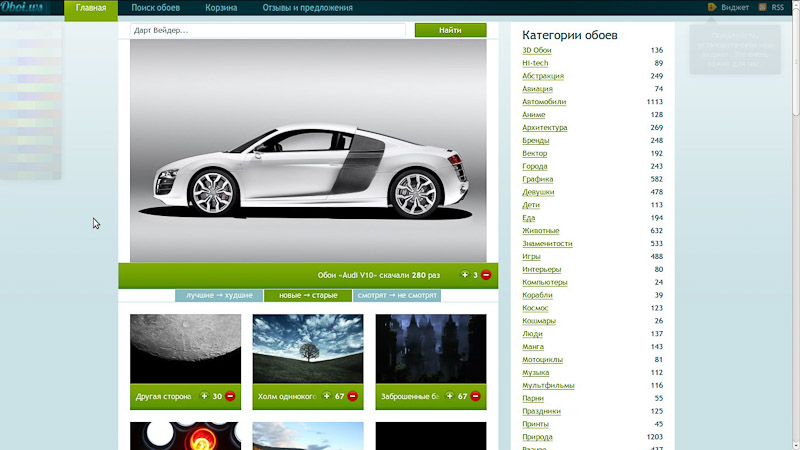
Task: Open Мотоциклы category
Action: pos(542,359)
